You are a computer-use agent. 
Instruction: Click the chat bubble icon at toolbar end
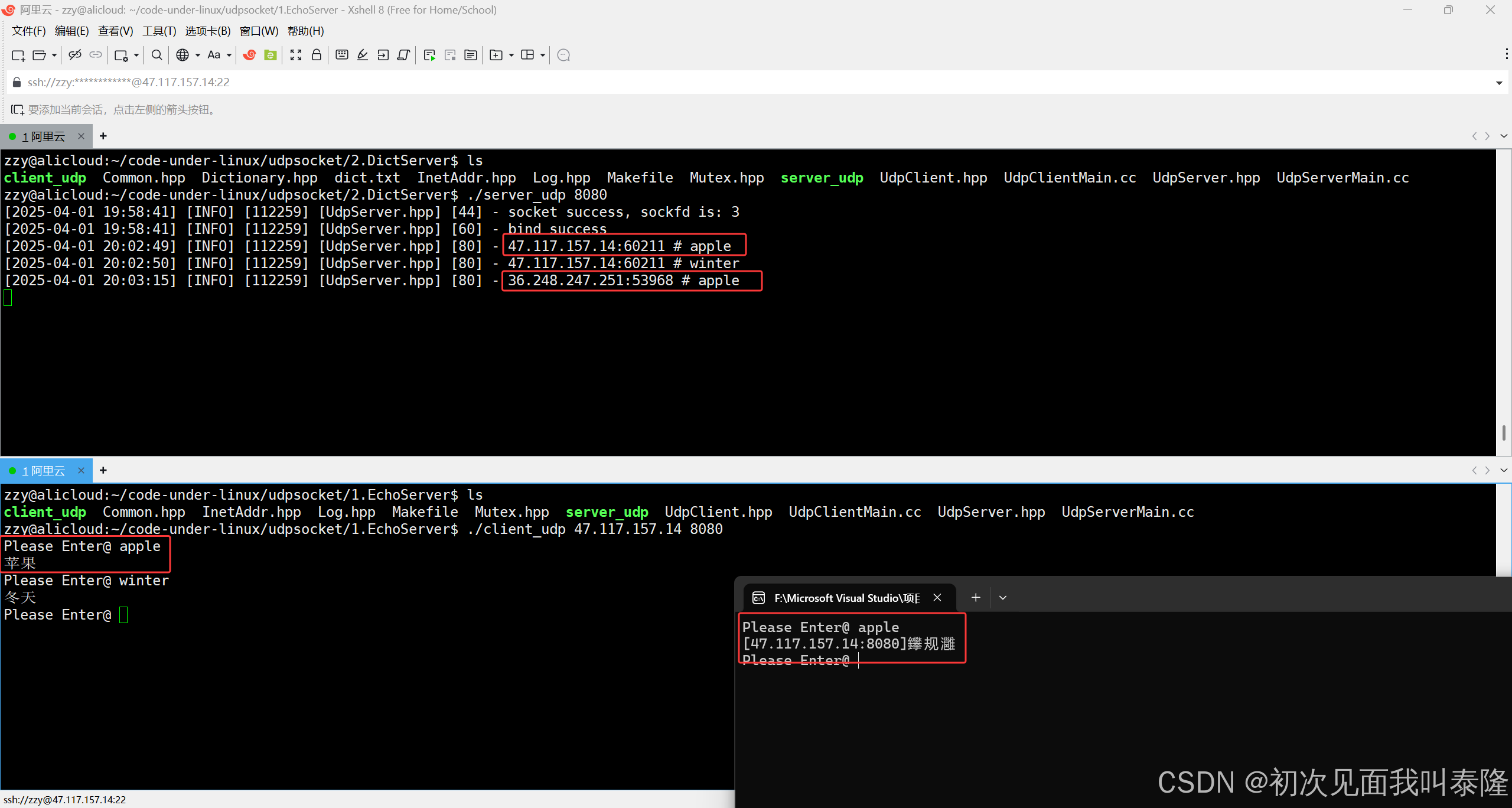pyautogui.click(x=563, y=55)
